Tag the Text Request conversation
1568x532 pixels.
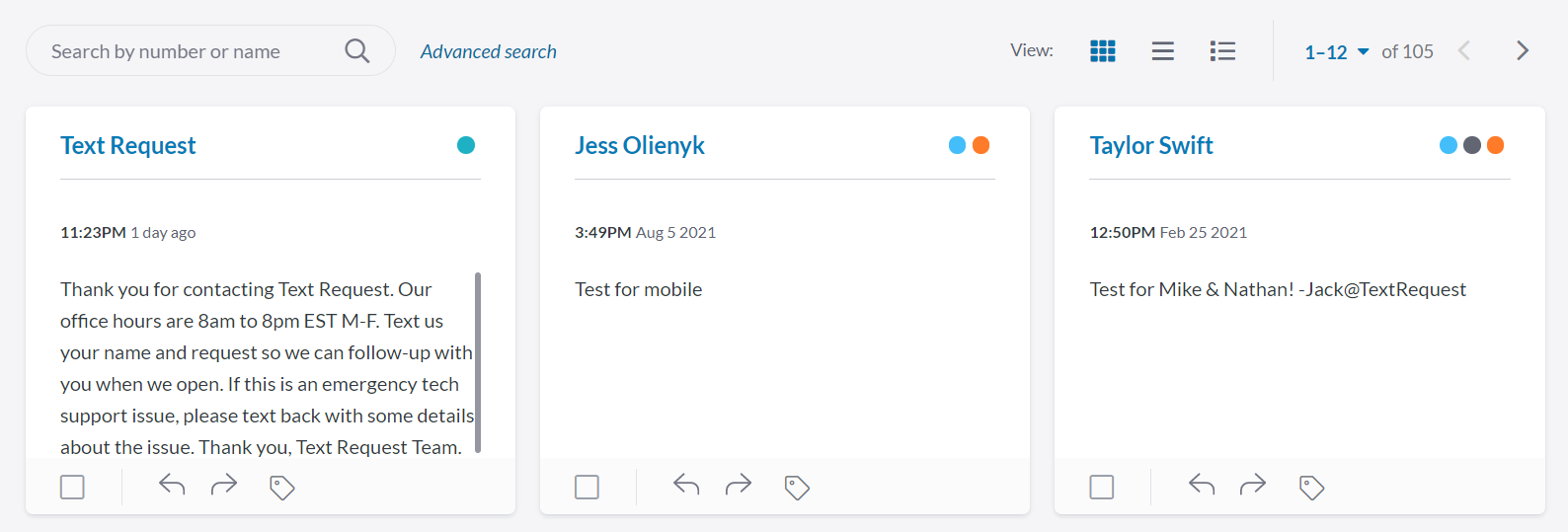282,488
